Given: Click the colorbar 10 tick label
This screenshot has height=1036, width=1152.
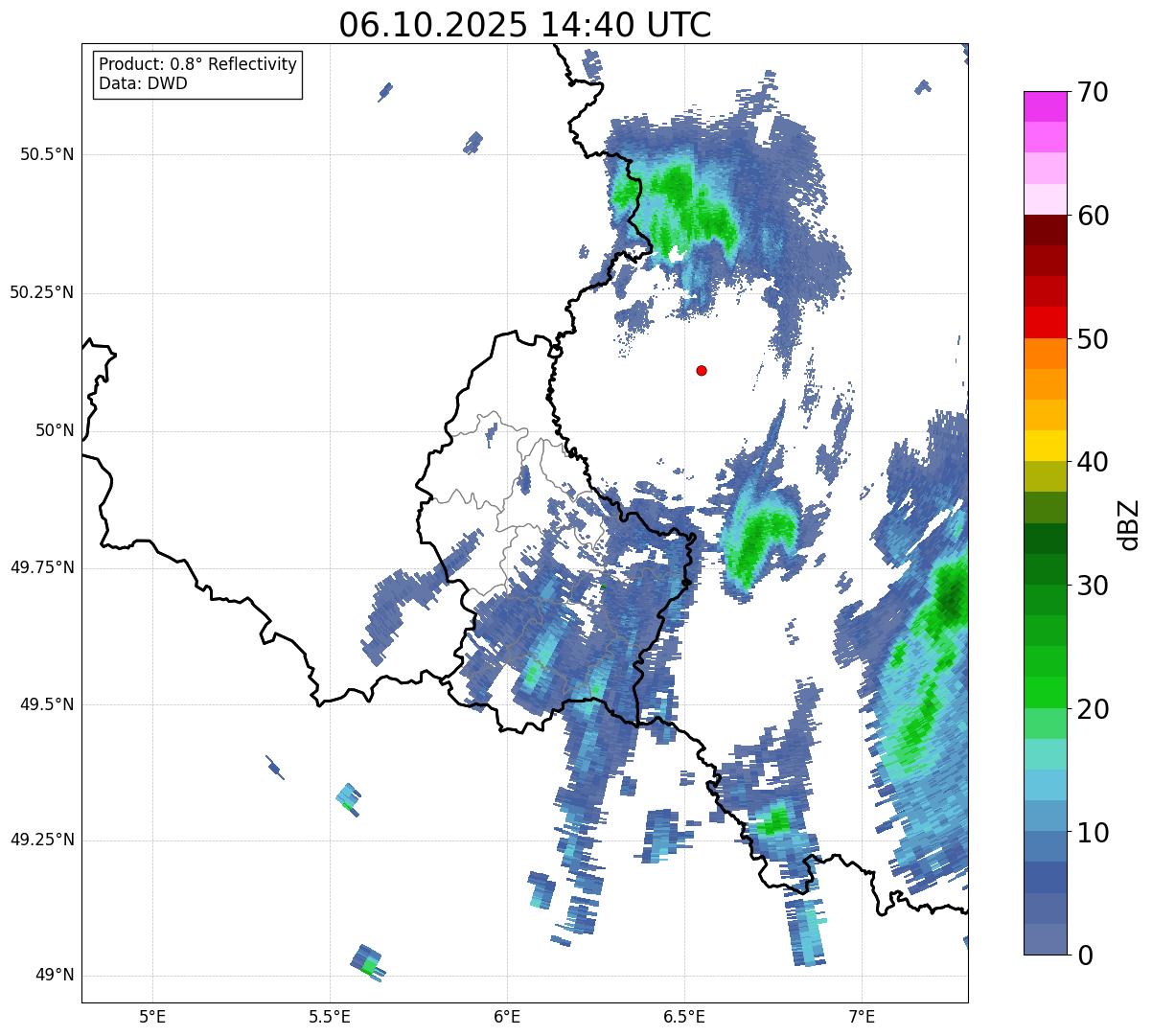Looking at the screenshot, I should coord(1092,832).
